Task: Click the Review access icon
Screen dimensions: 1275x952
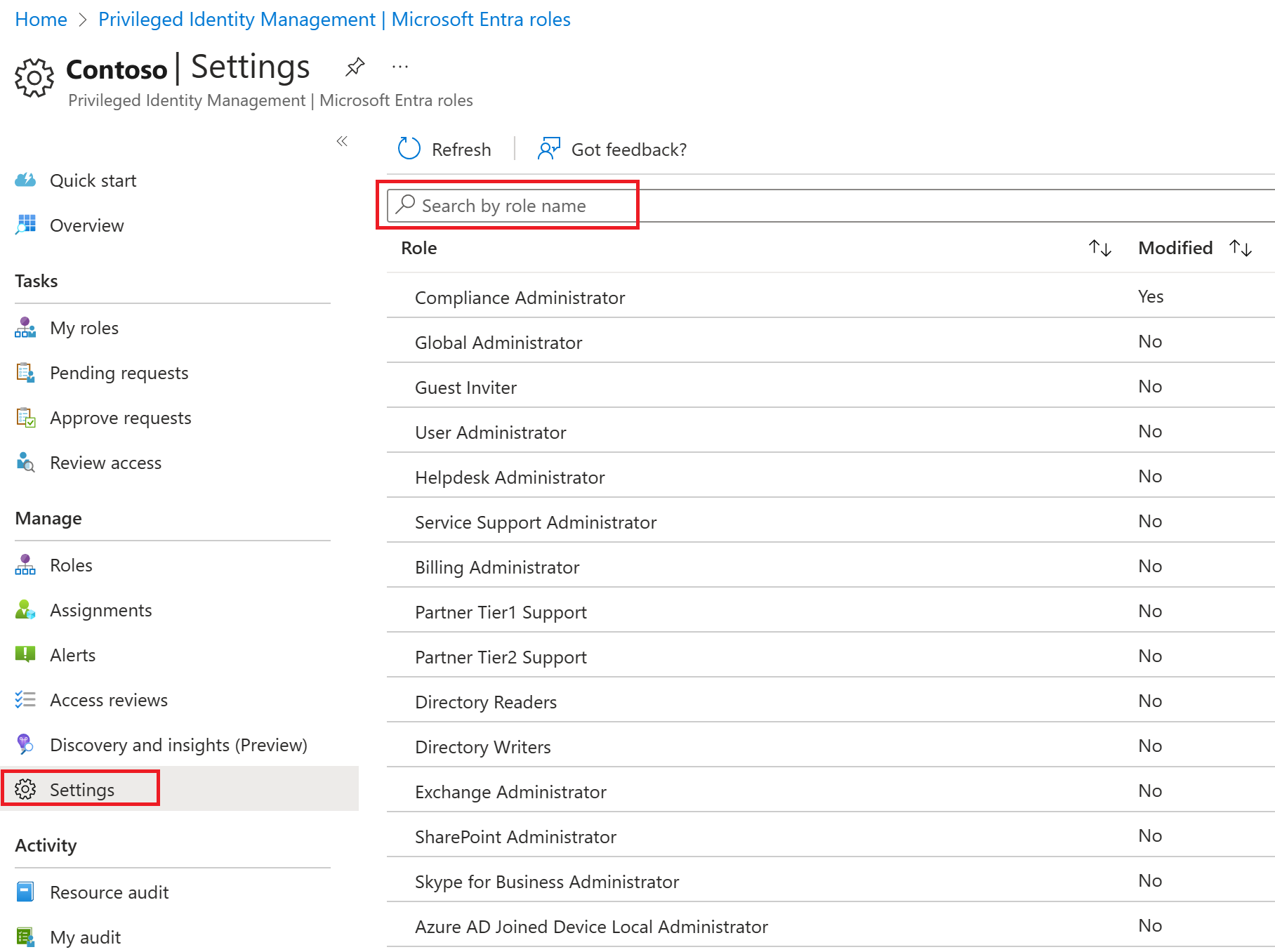Action: click(25, 462)
